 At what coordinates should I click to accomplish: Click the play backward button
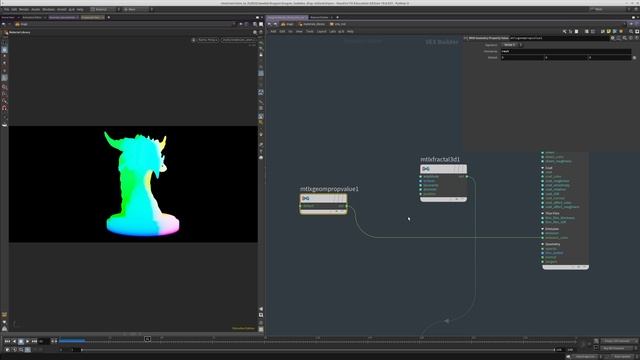pos(14,341)
